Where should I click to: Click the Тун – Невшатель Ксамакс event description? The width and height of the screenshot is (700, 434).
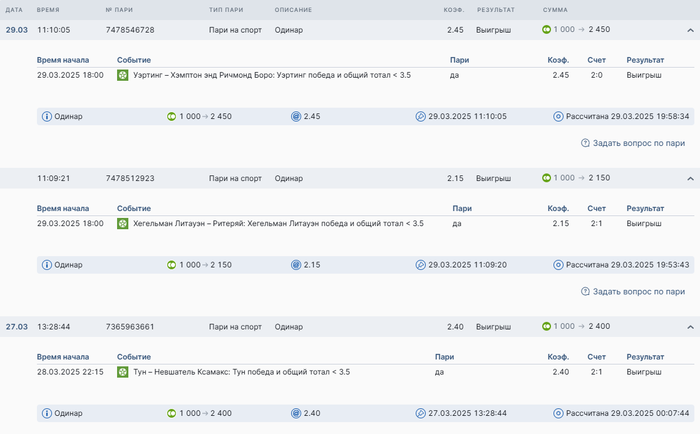click(x=240, y=372)
